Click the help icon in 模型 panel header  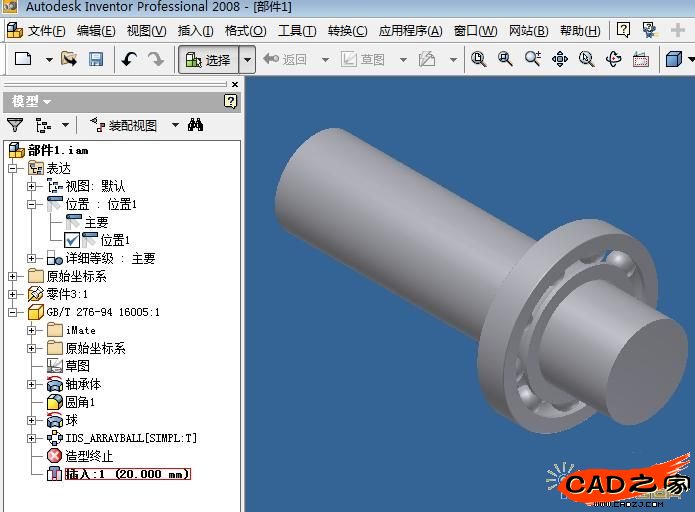(x=230, y=102)
